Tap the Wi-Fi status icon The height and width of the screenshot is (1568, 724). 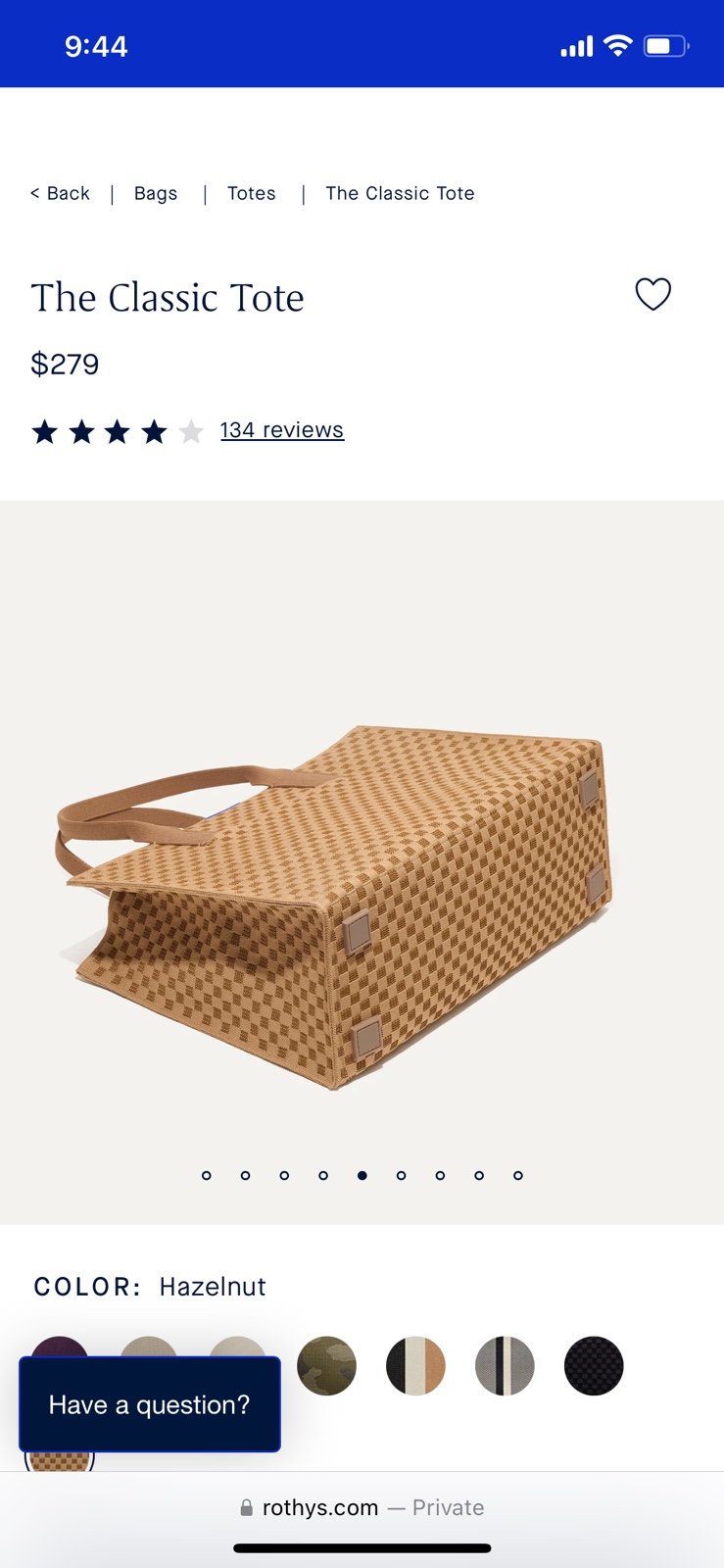[617, 45]
